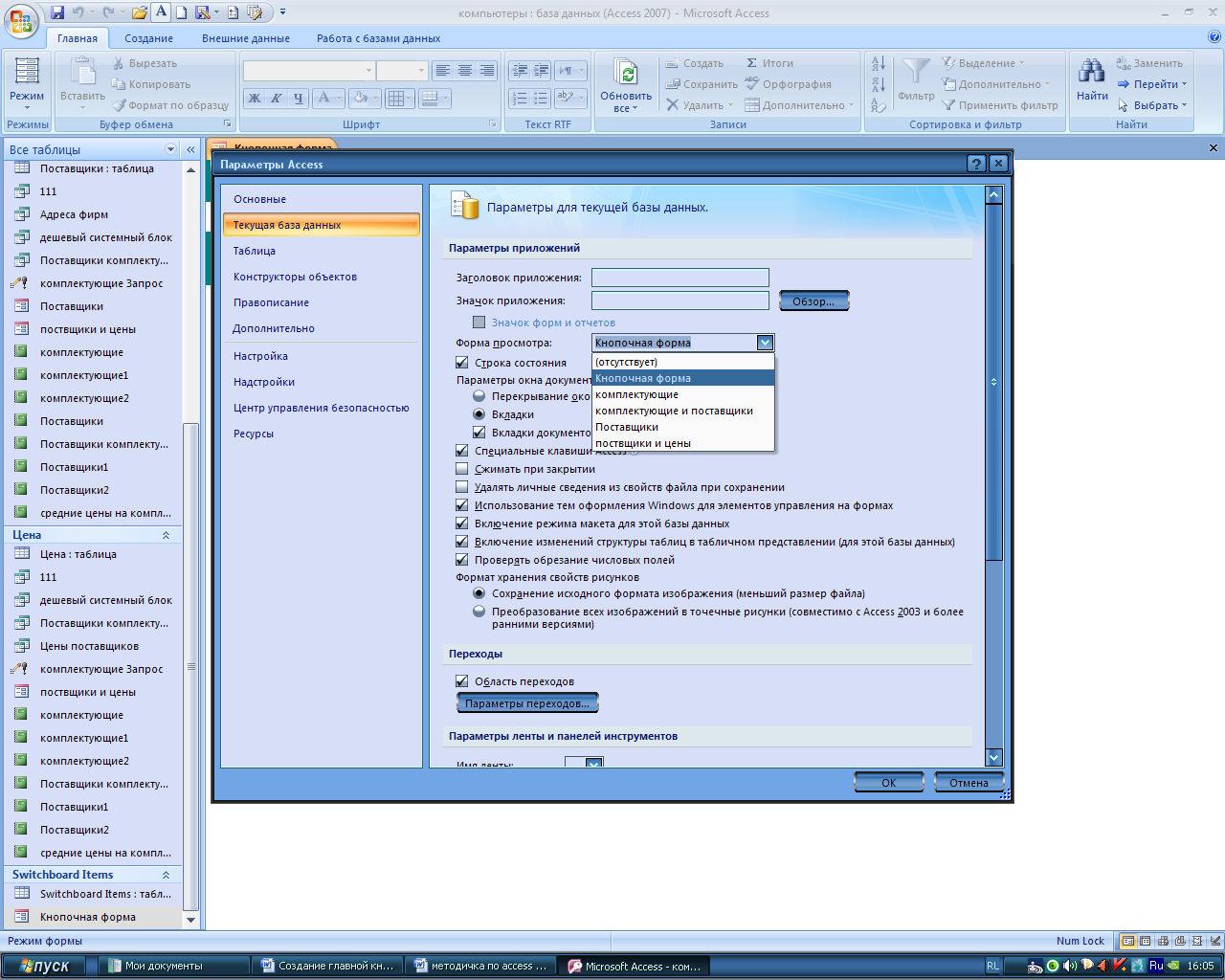Click the align left text icon
This screenshot has height=980, width=1225.
[442, 71]
